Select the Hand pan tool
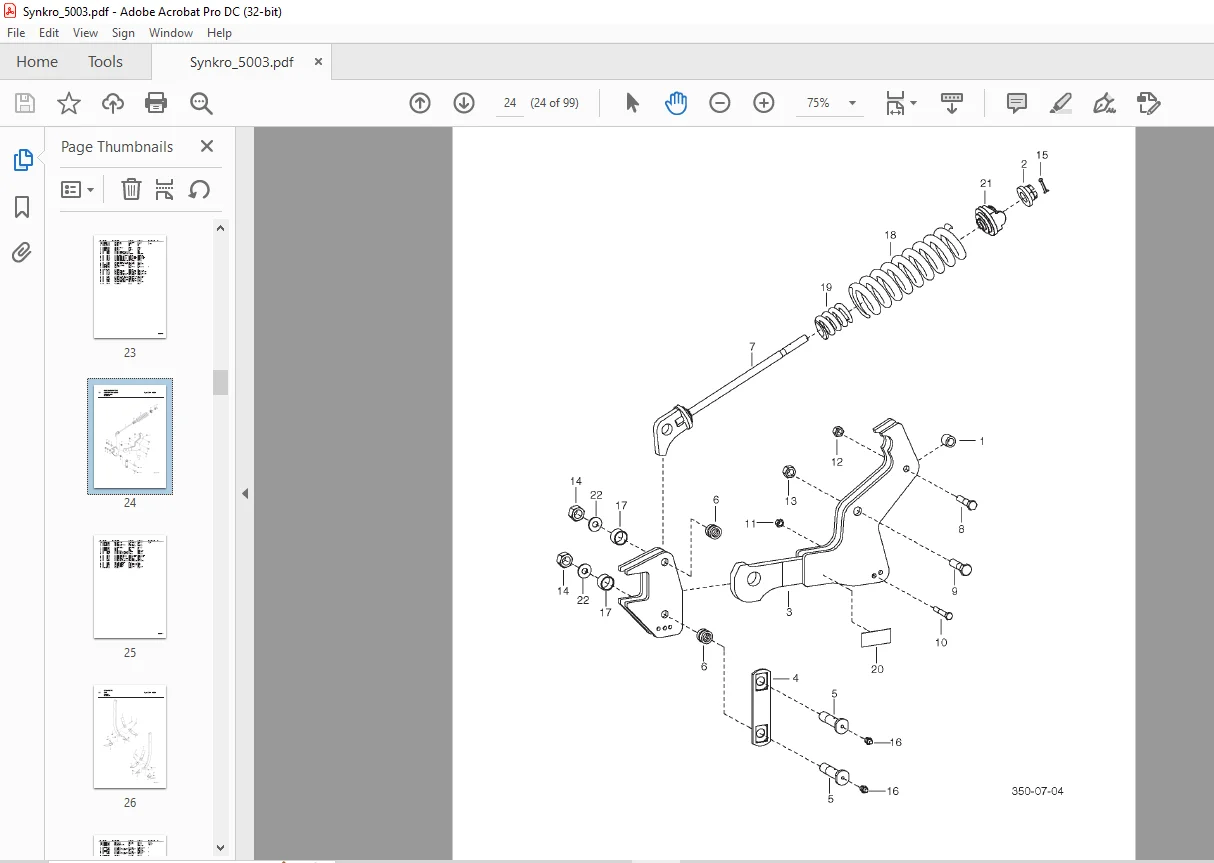The height and width of the screenshot is (863, 1214). pos(676,103)
